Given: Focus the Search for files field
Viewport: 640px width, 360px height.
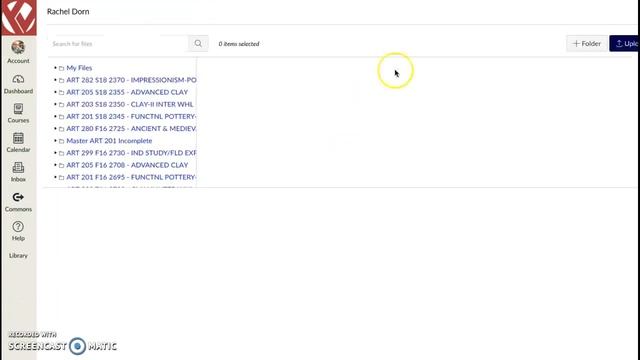Looking at the screenshot, I should (118, 43).
